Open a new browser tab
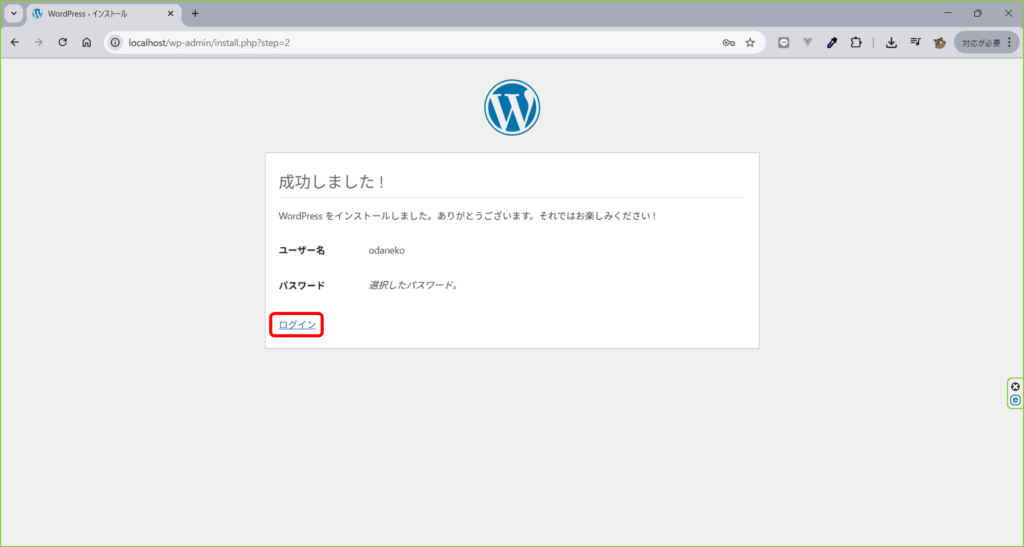Screen dimensions: 1024x547 (195, 14)
